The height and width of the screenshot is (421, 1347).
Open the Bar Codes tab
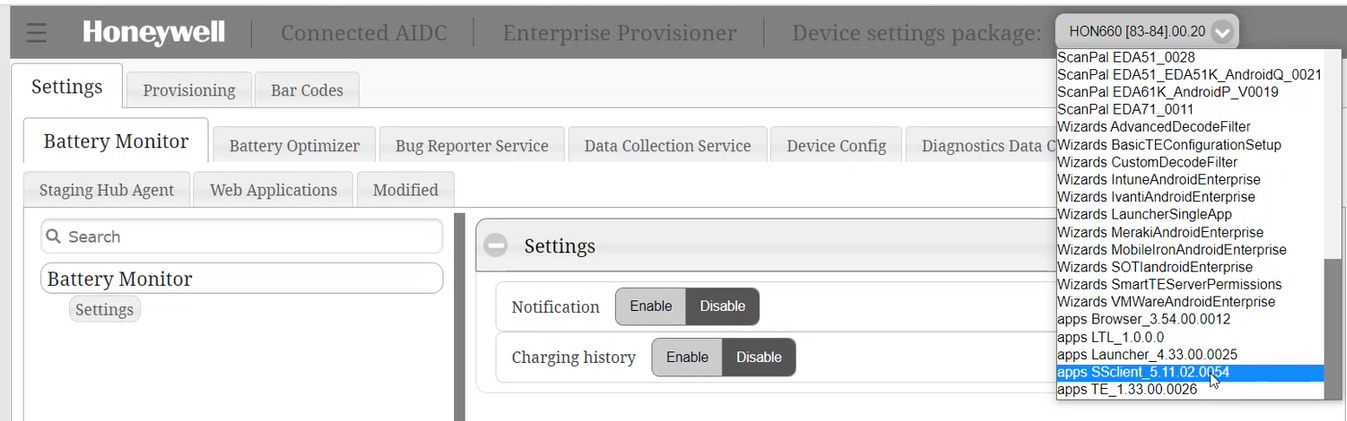point(307,90)
